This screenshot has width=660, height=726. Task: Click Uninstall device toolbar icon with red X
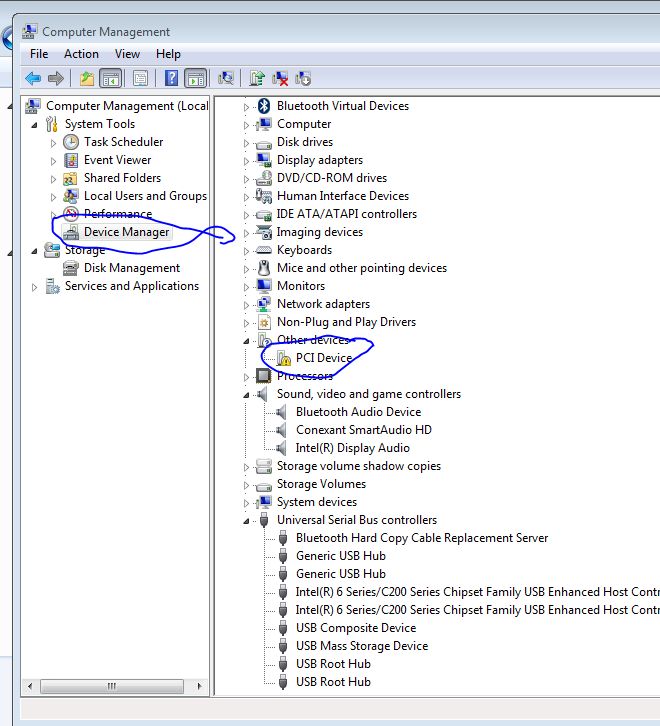280,78
